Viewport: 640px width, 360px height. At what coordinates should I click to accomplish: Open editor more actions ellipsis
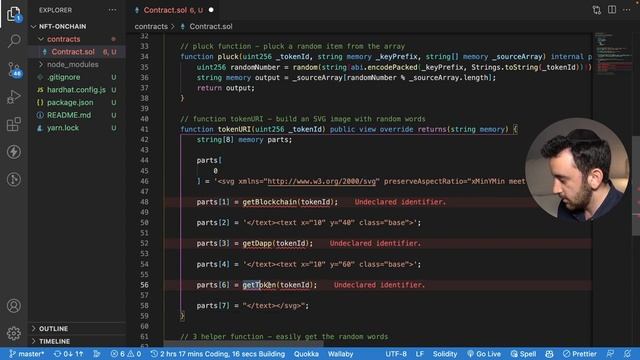[627, 10]
